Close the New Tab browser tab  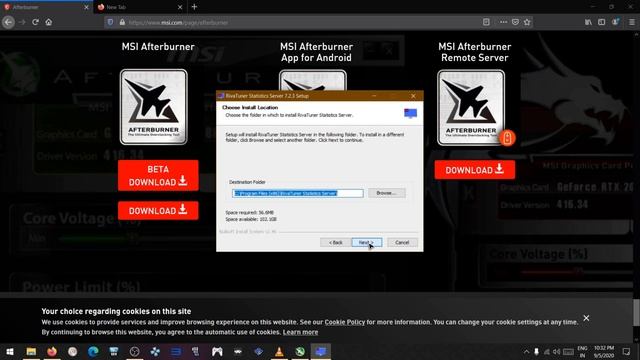[180, 7]
